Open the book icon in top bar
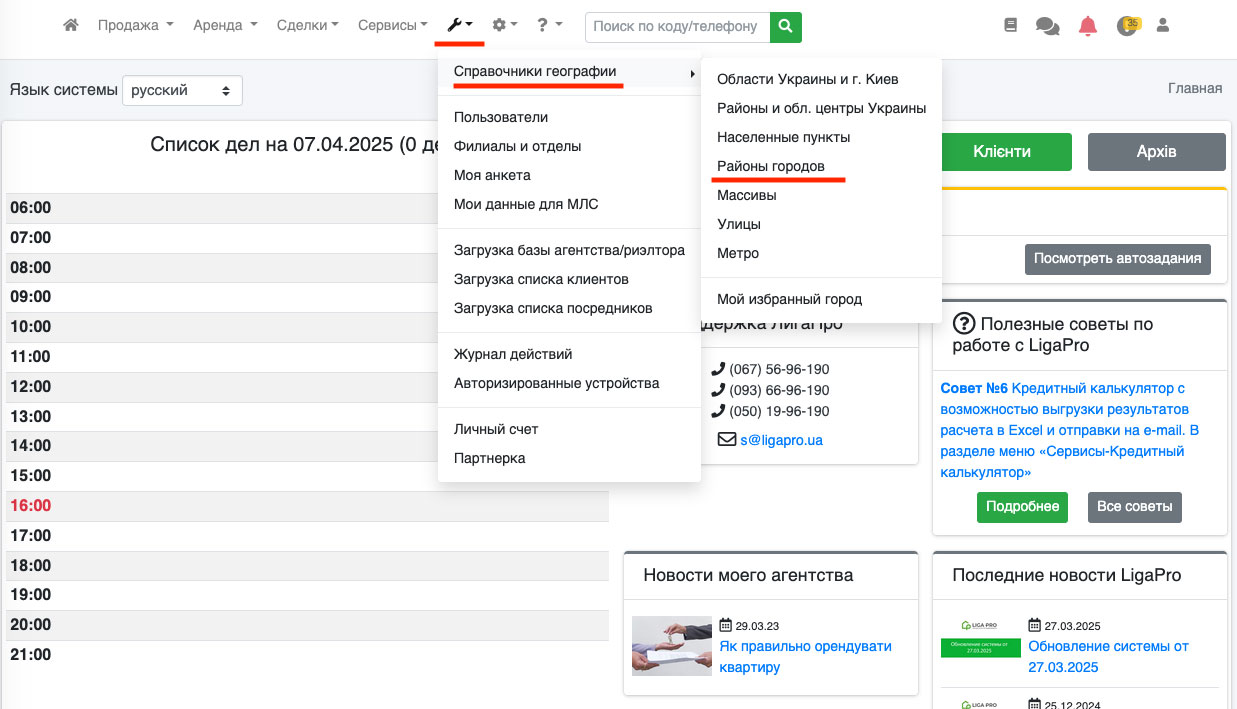This screenshot has width=1237, height=709. coord(1010,26)
